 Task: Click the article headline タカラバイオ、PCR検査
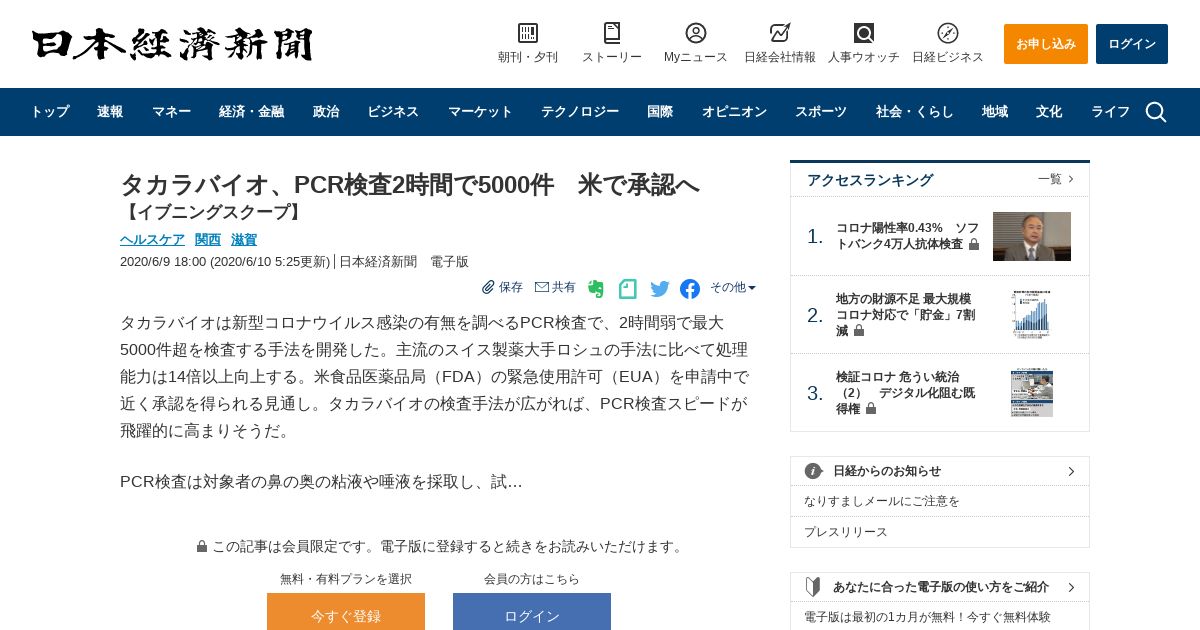click(x=410, y=185)
